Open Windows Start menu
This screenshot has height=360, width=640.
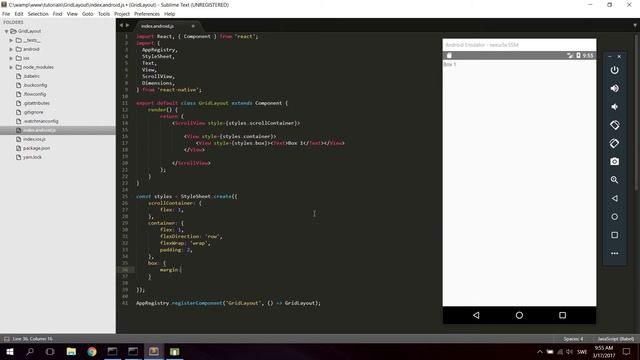[x=10, y=351]
